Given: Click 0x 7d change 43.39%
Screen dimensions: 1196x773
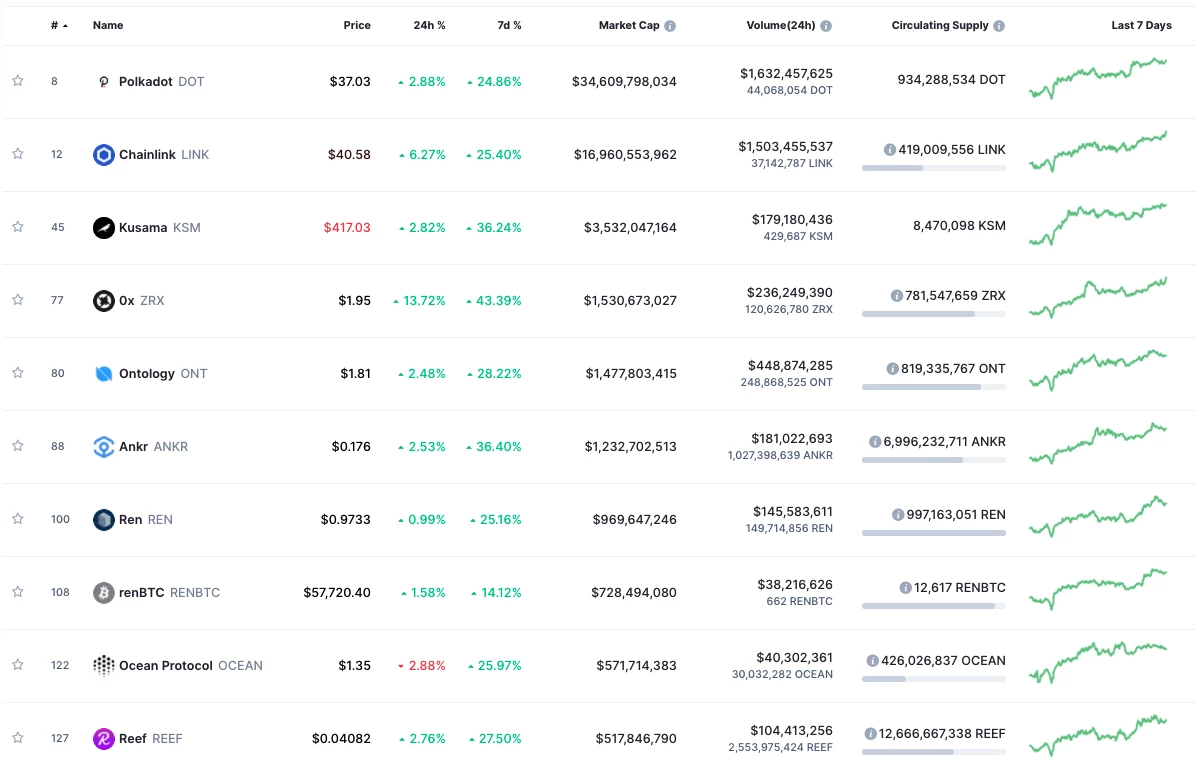Looking at the screenshot, I should point(494,301).
